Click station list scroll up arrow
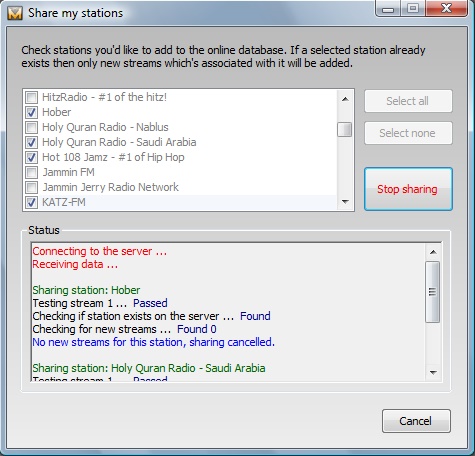 coord(345,99)
